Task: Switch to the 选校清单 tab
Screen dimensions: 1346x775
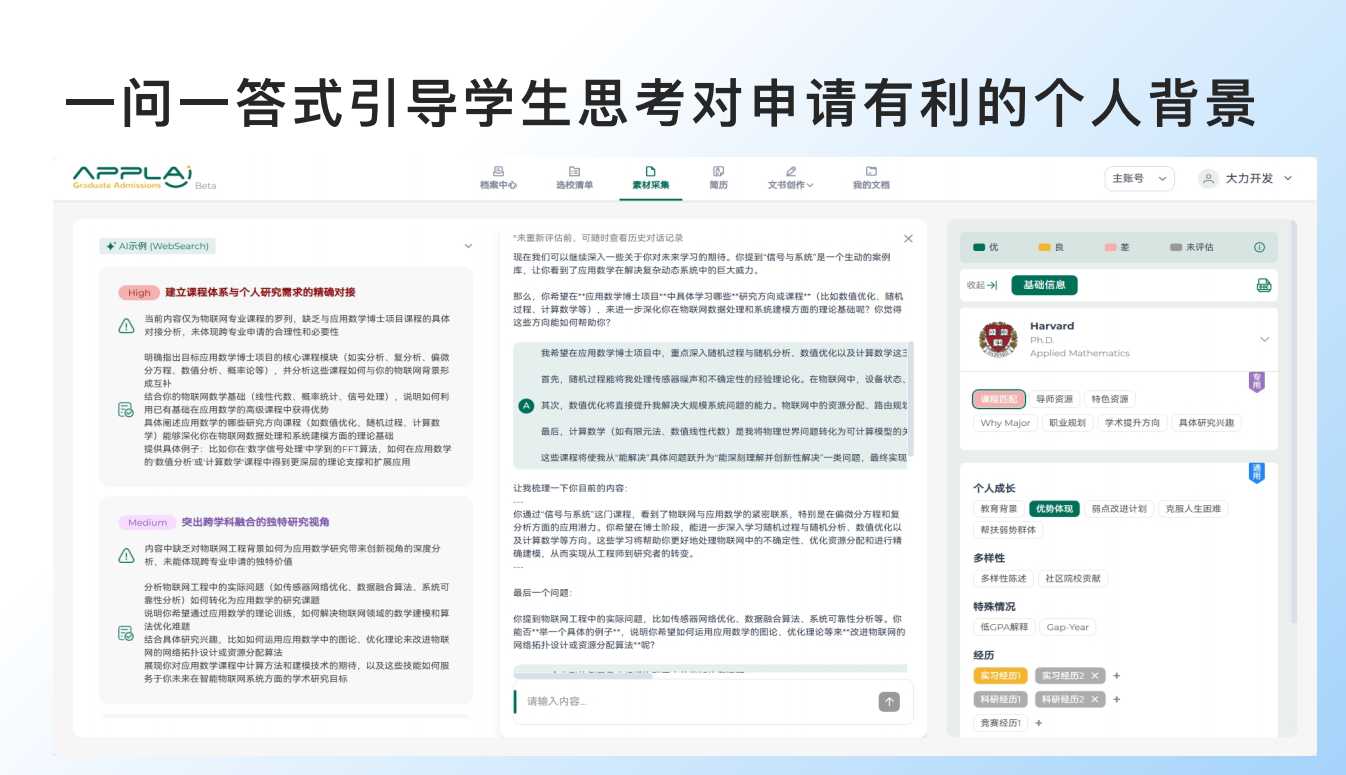Action: click(x=574, y=178)
